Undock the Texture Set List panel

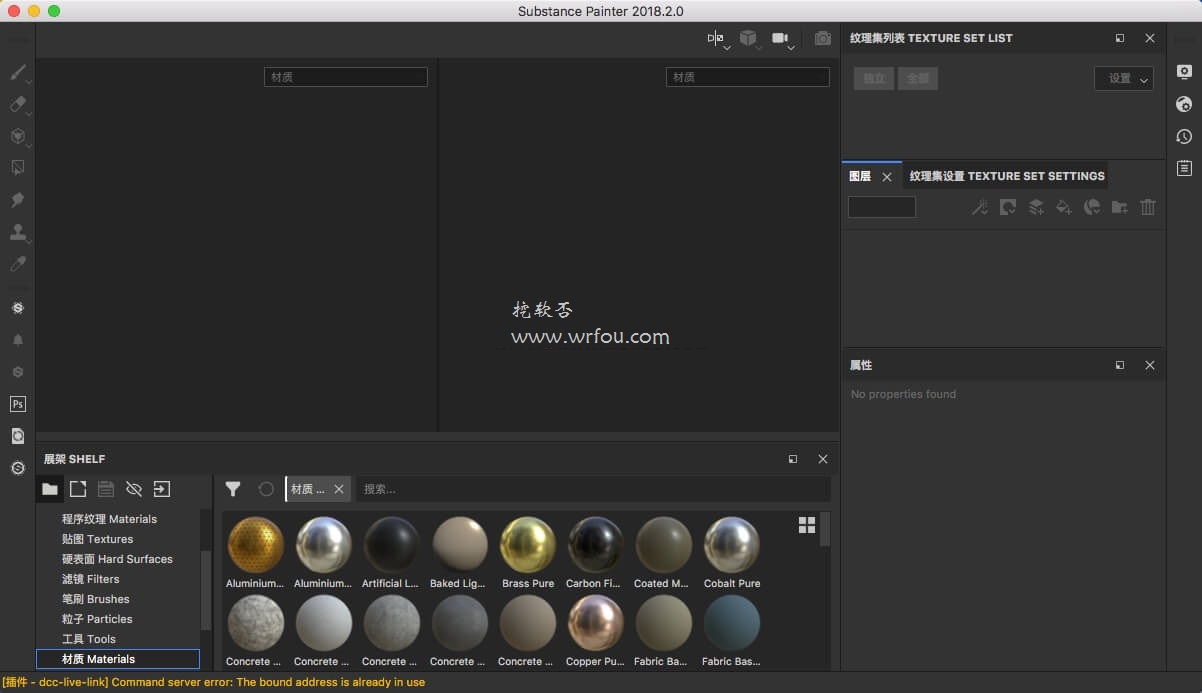[1120, 38]
